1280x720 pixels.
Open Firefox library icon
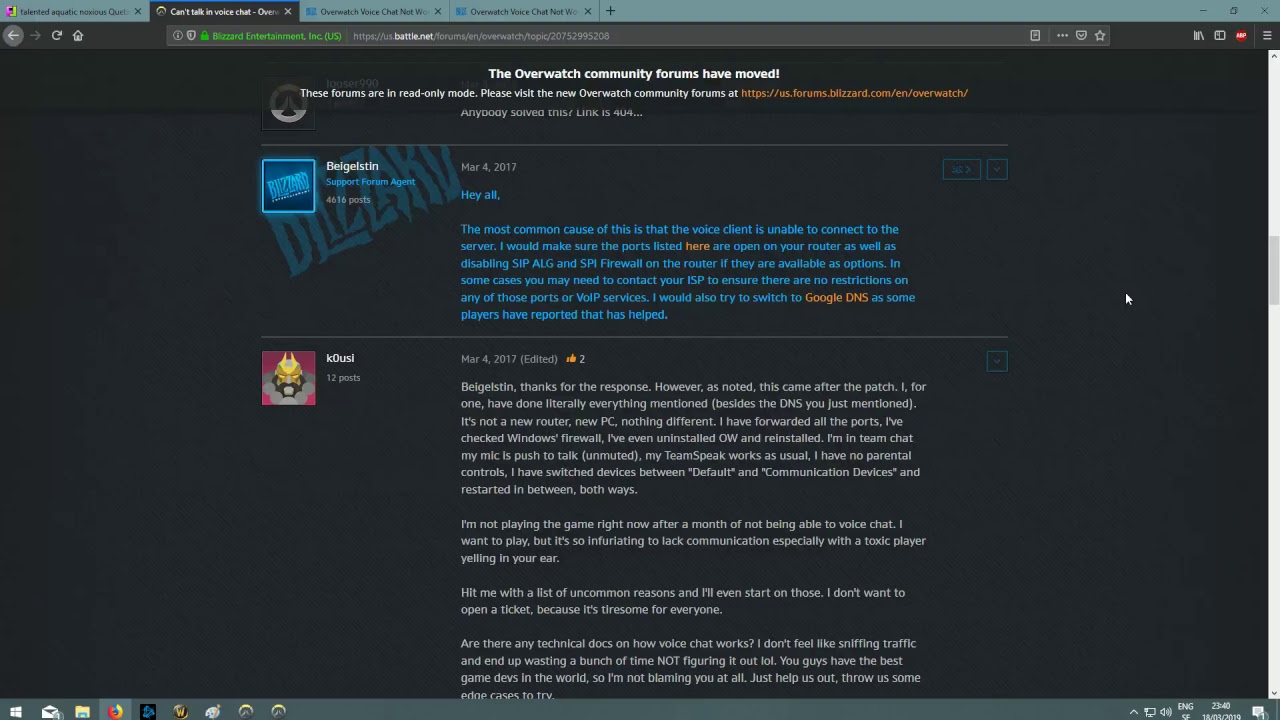point(1199,35)
